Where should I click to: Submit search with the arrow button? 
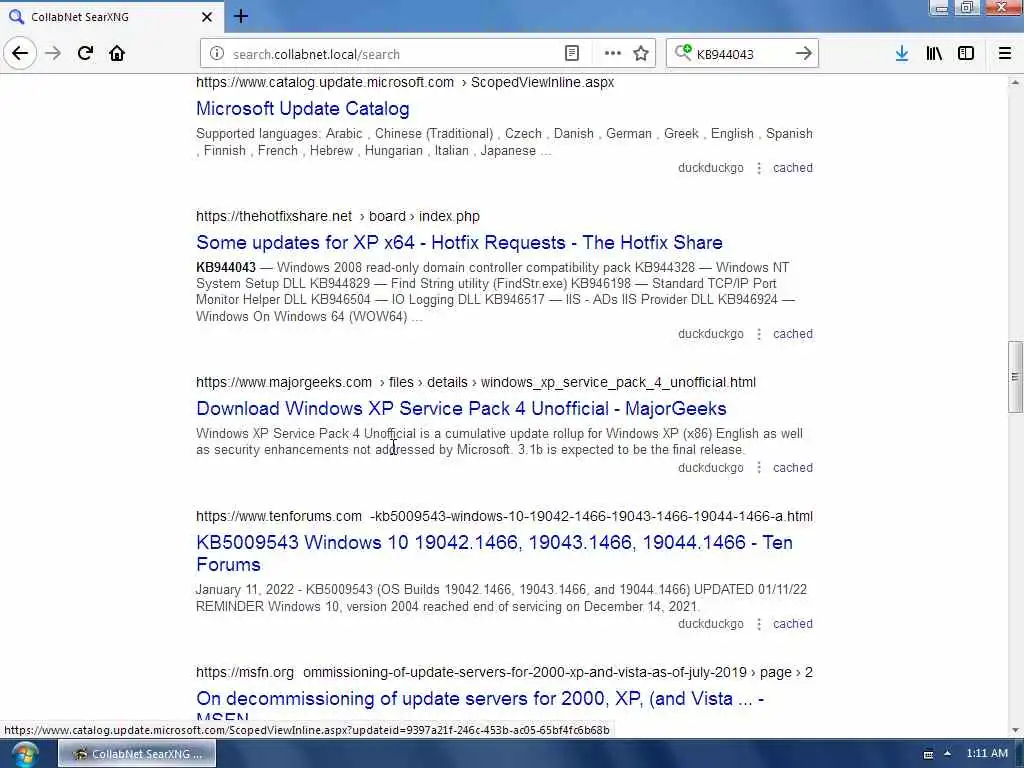click(x=804, y=54)
